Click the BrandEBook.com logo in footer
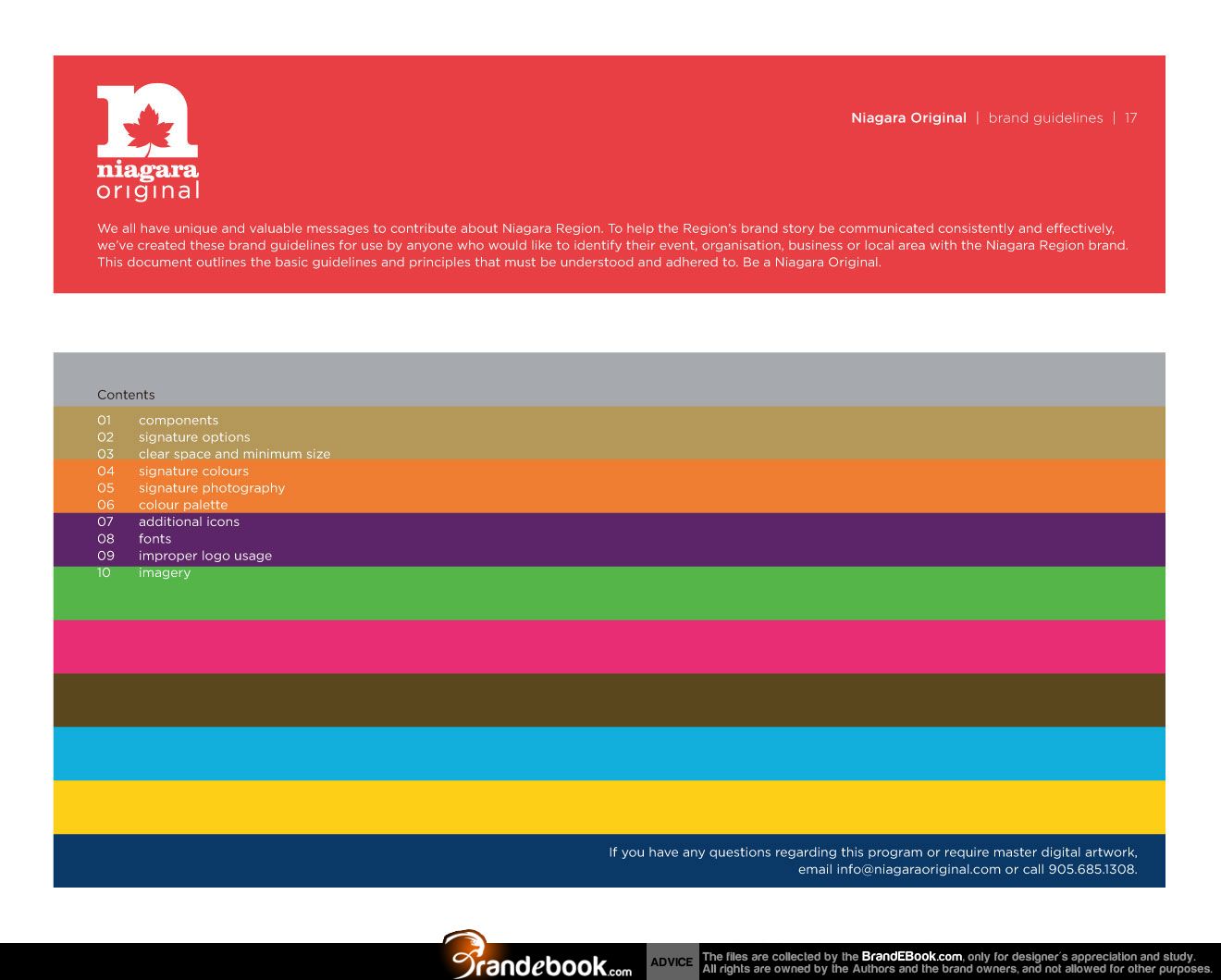 coord(538,956)
